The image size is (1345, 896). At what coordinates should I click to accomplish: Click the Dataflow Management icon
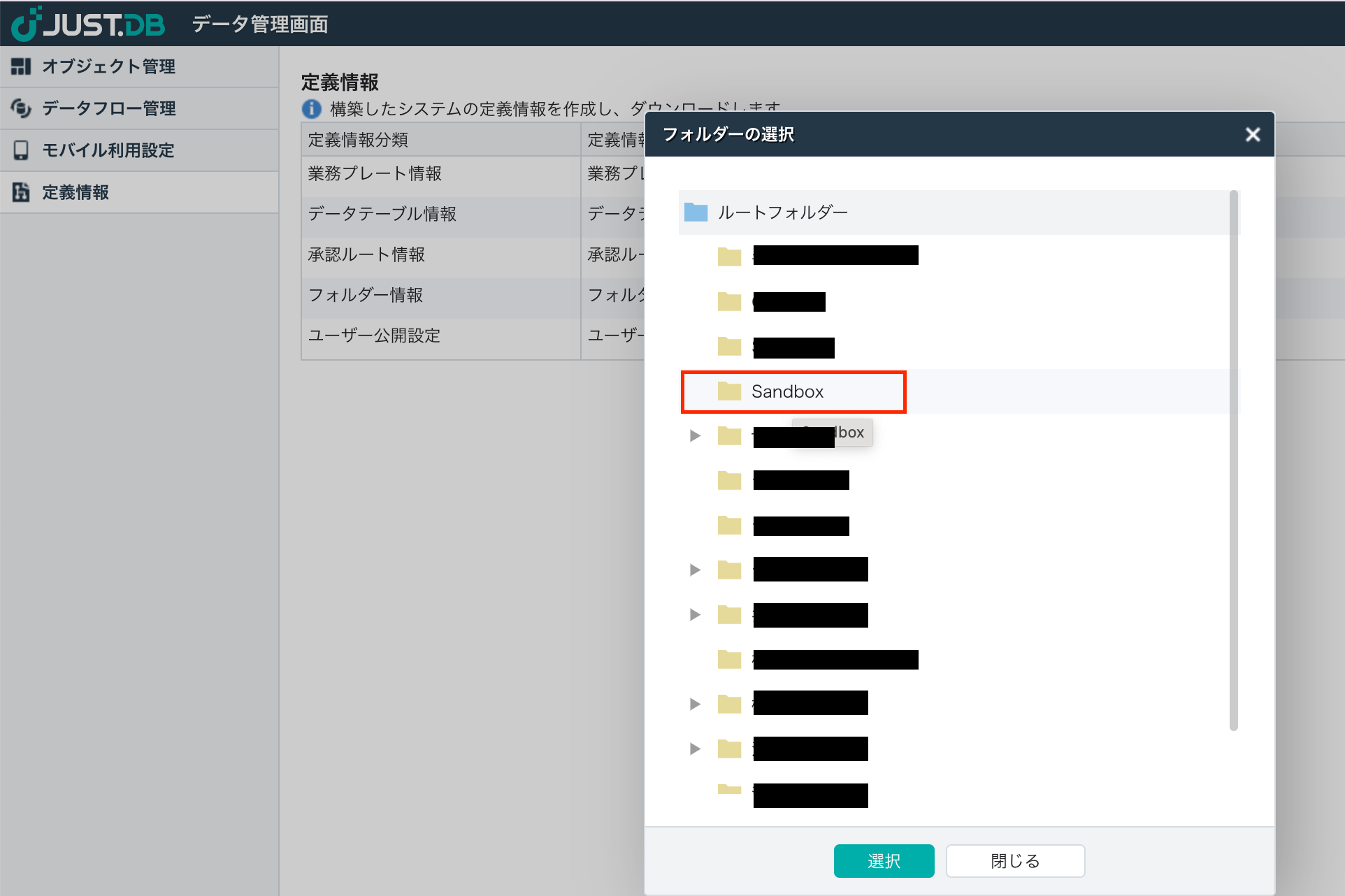[21, 108]
